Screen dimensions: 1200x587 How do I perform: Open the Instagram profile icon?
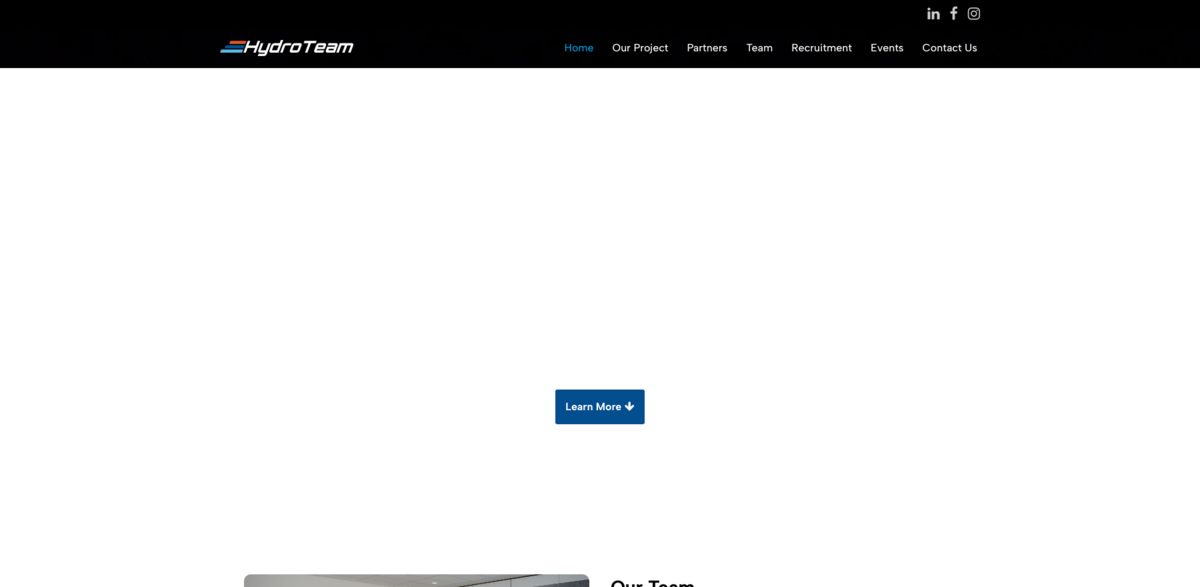click(x=974, y=14)
